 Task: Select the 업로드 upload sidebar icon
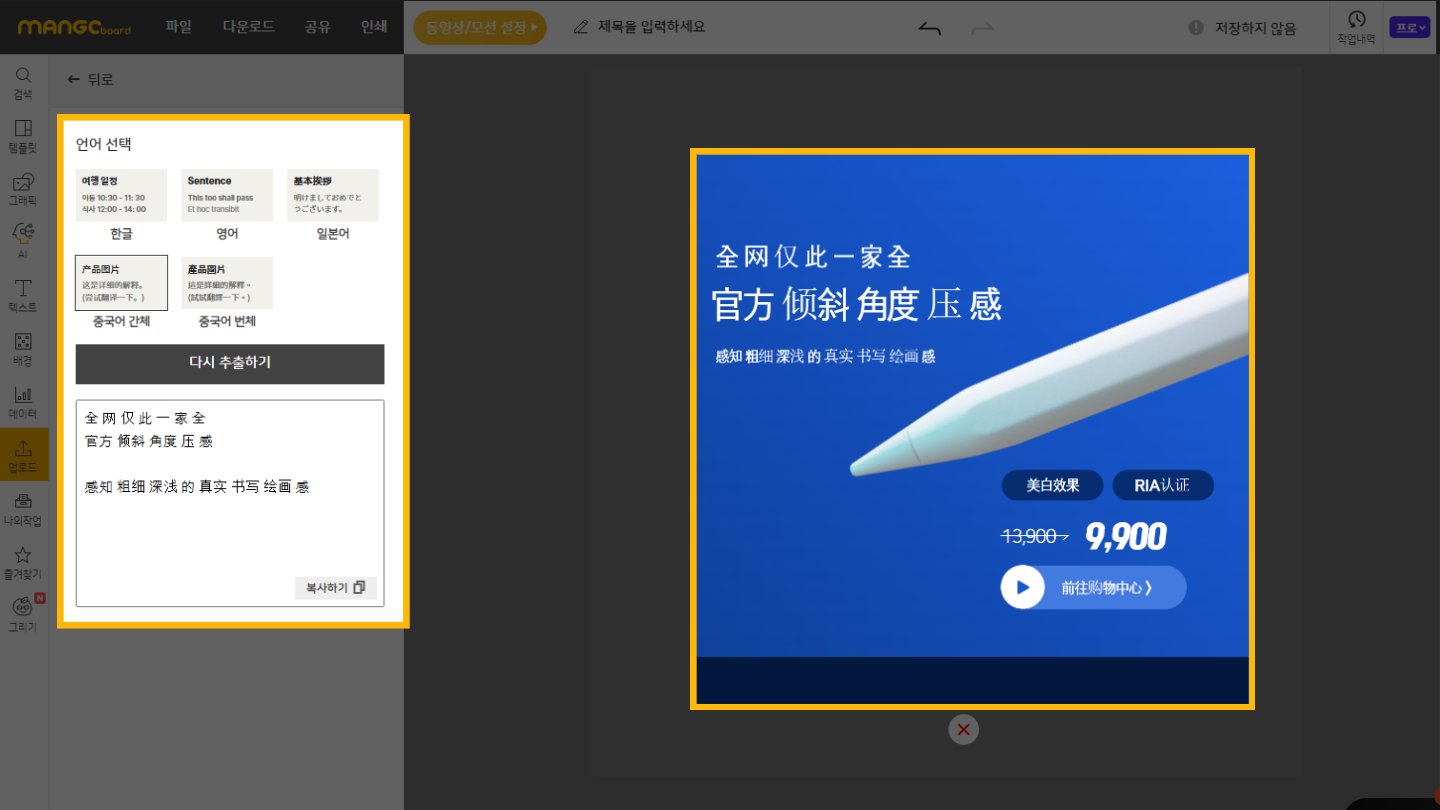(23, 455)
